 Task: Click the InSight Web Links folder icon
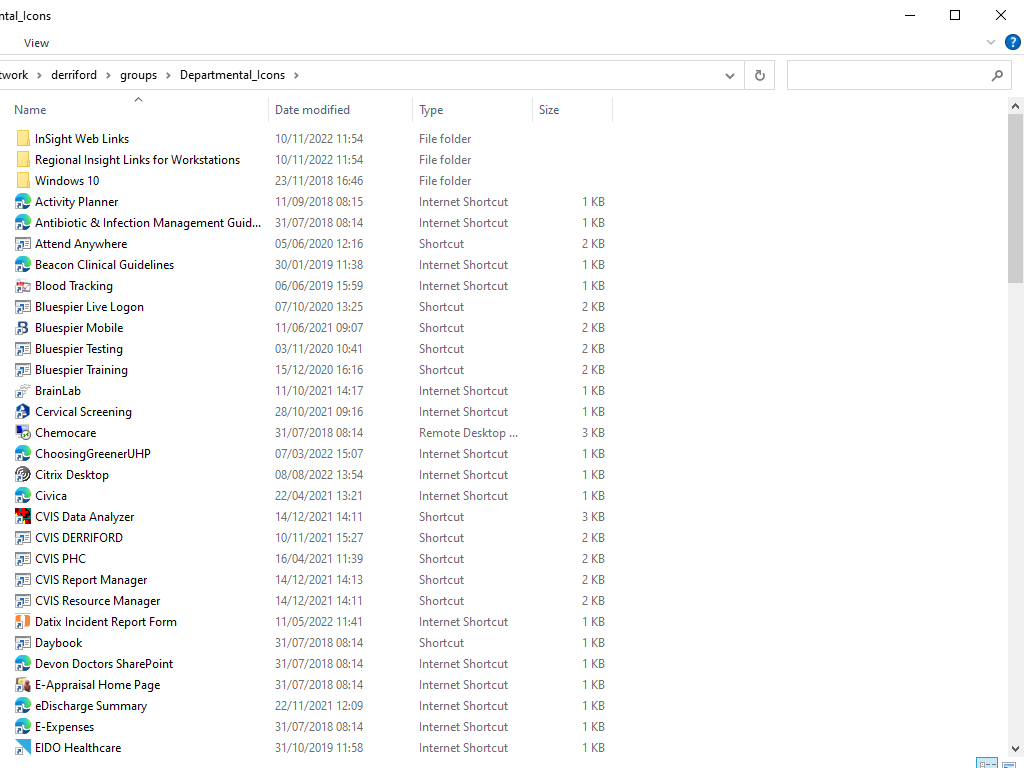click(x=23, y=138)
